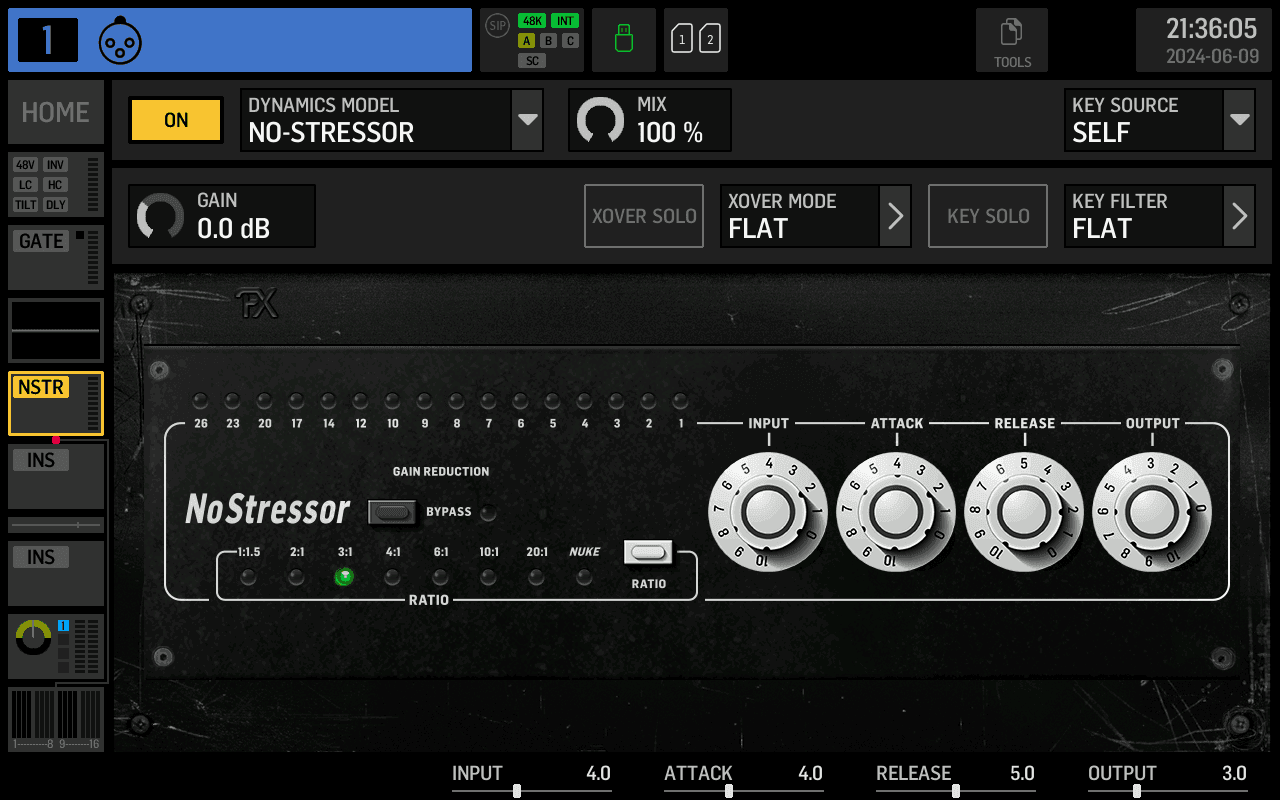Open the Tools menu

click(x=1012, y=40)
